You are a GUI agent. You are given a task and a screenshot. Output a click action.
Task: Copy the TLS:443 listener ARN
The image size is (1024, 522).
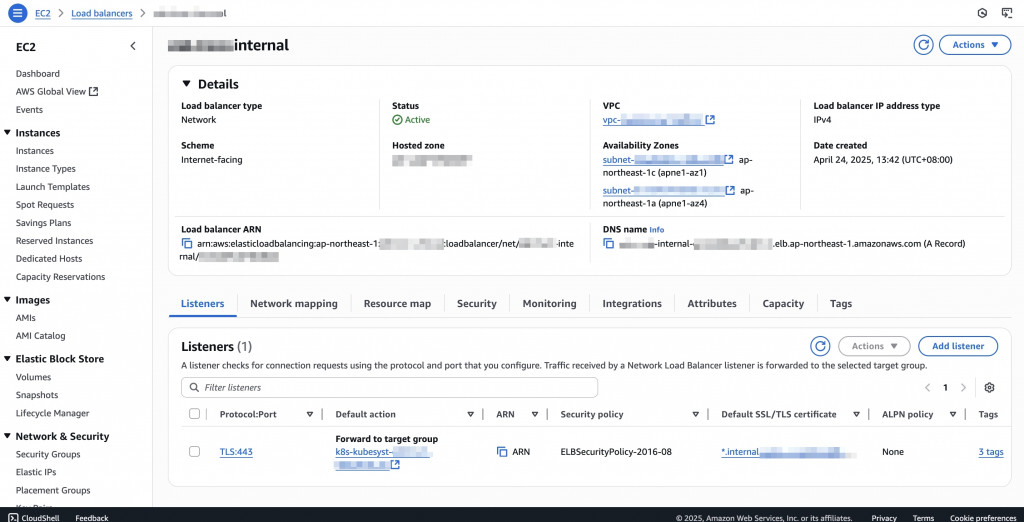pos(502,451)
